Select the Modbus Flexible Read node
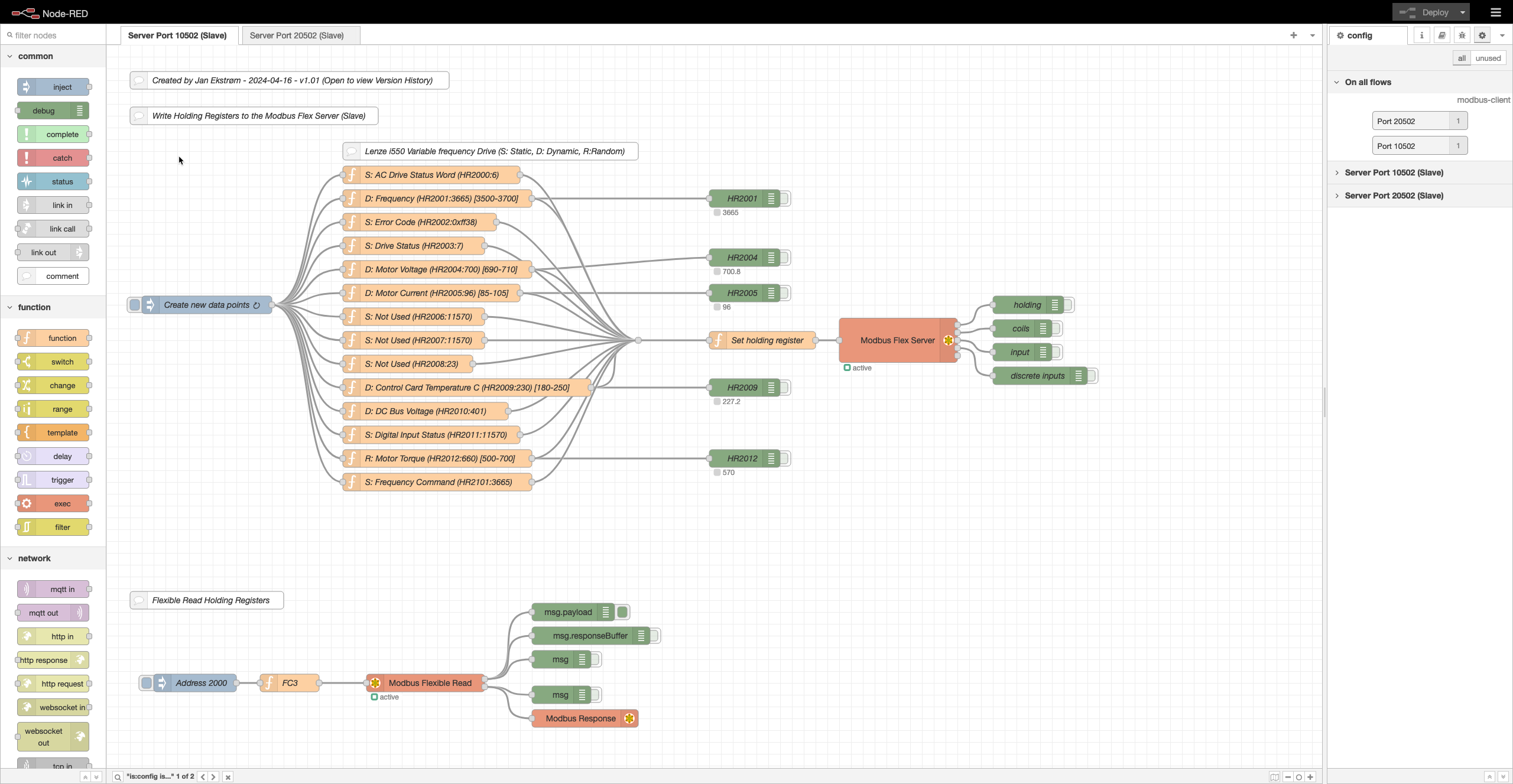Screen dimensions: 1513x784 (426, 683)
